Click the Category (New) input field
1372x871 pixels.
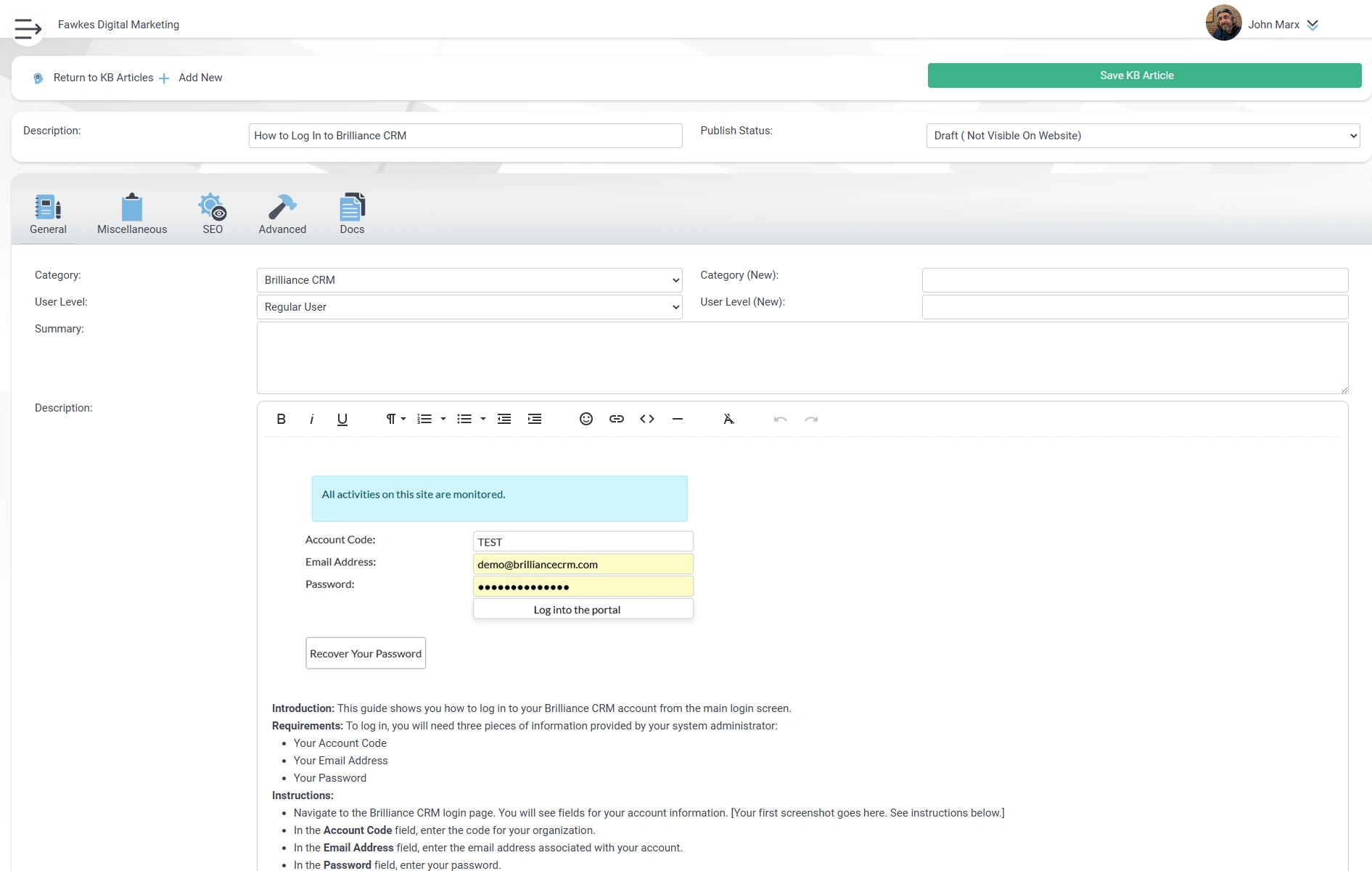point(1135,280)
